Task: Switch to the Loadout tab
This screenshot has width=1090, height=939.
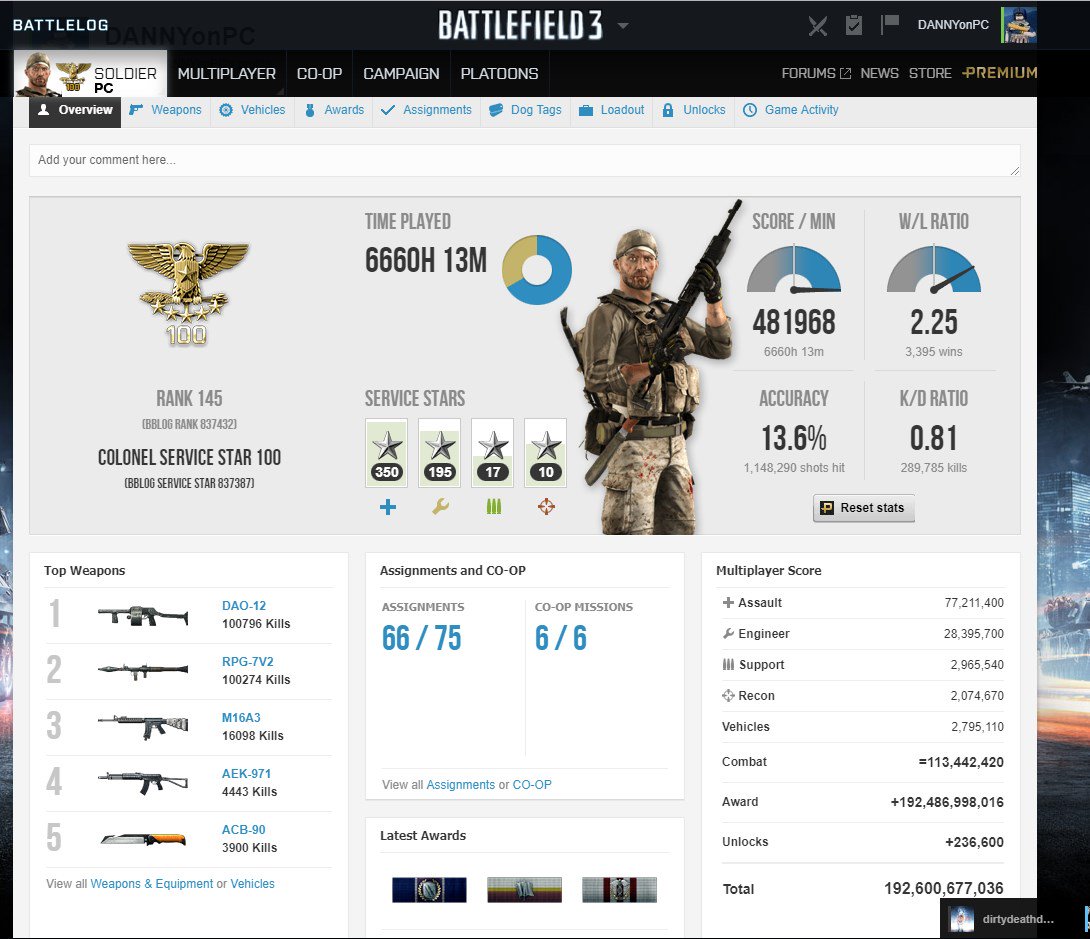Action: (x=612, y=110)
